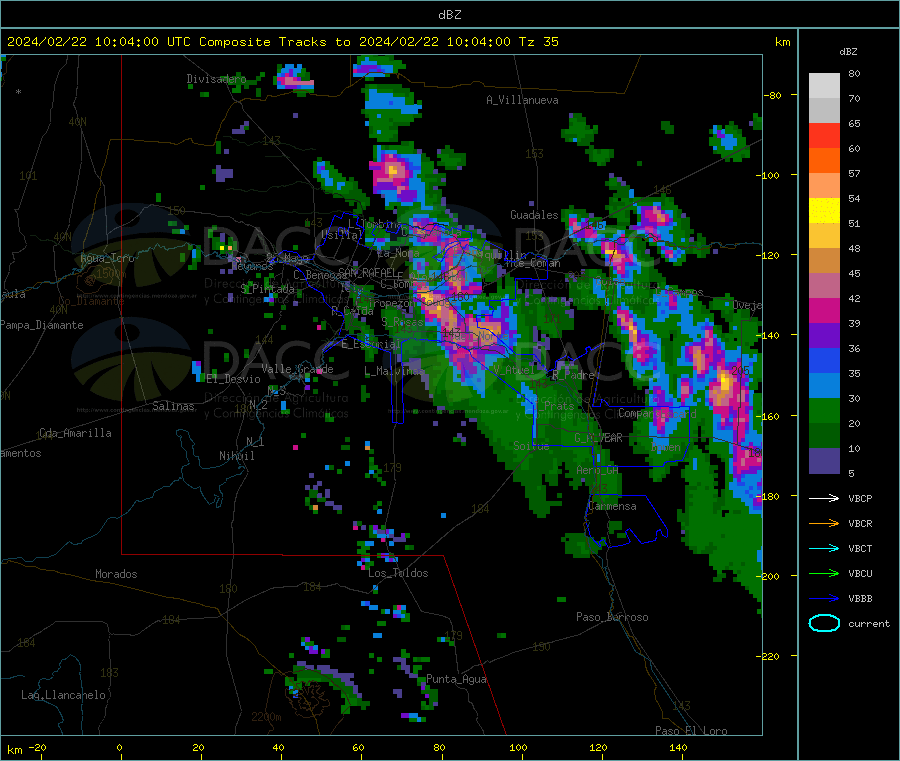
Task: Click the 'SAN_RAFAEL' map label
Action: click(367, 272)
